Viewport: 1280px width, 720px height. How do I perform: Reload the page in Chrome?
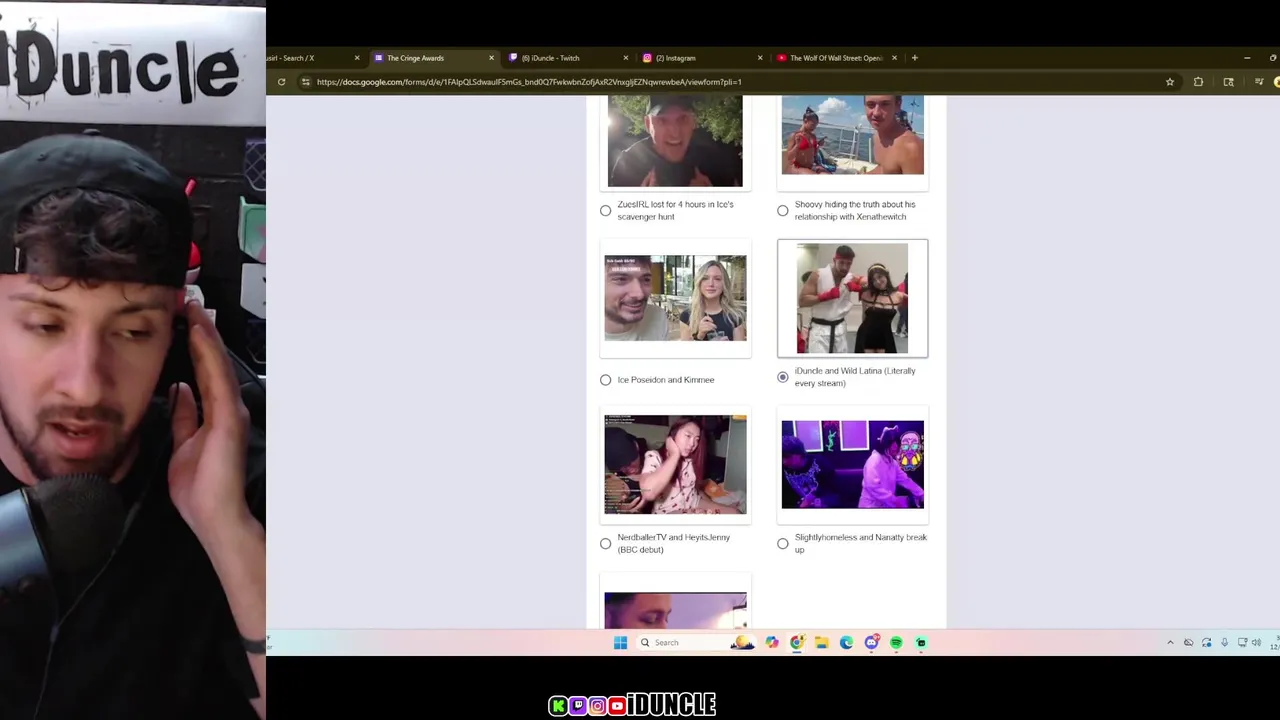281,82
